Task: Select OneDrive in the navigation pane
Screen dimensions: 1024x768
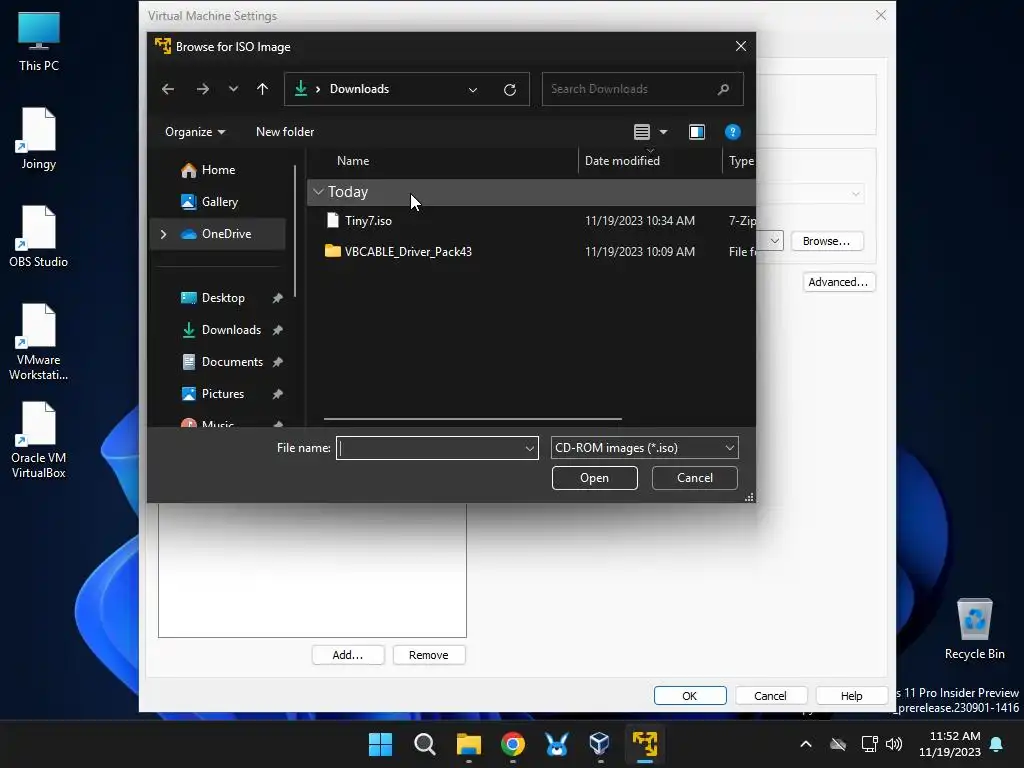Action: tap(226, 234)
